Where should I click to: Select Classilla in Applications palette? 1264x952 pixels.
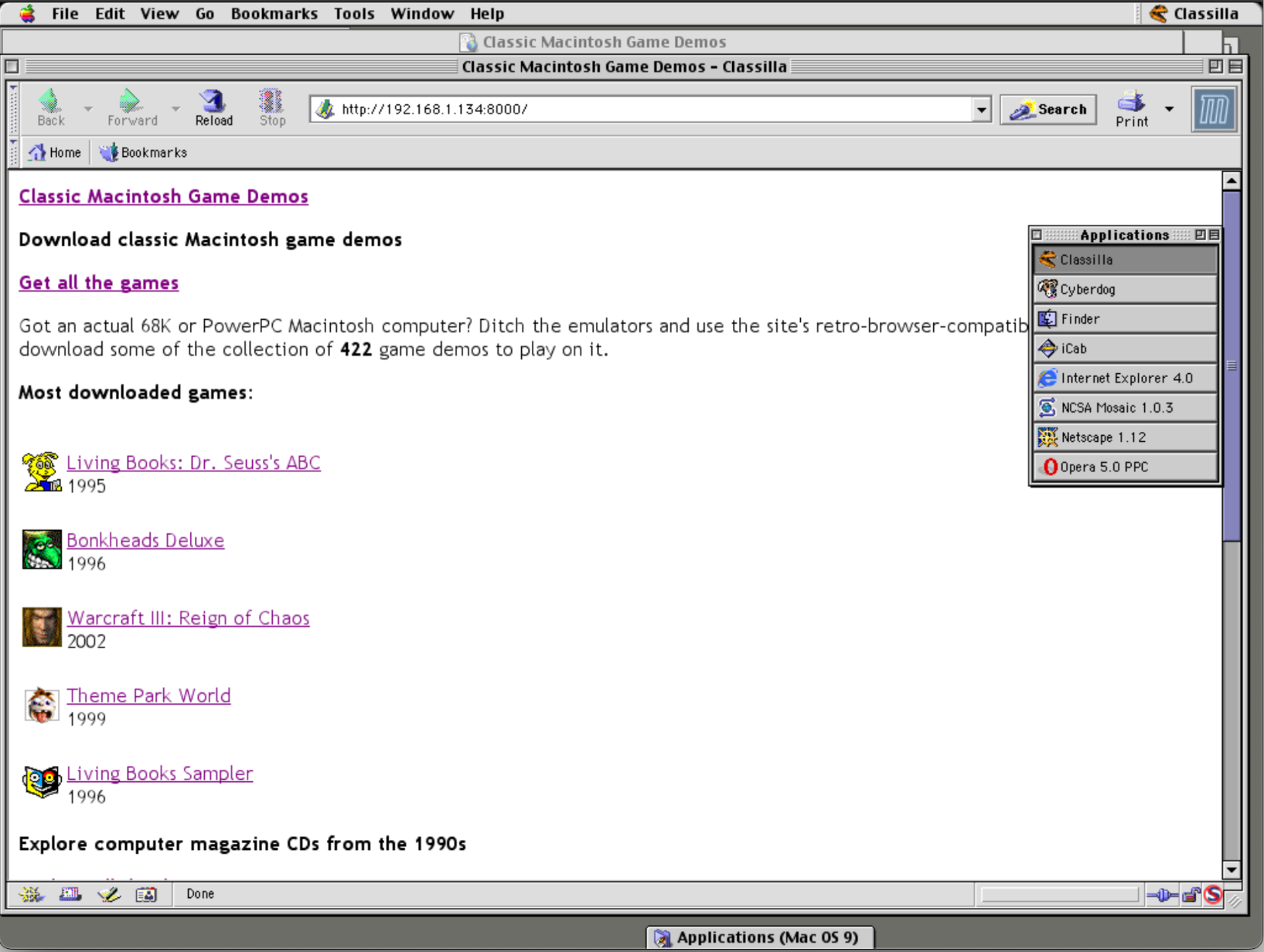pyautogui.click(x=1125, y=260)
